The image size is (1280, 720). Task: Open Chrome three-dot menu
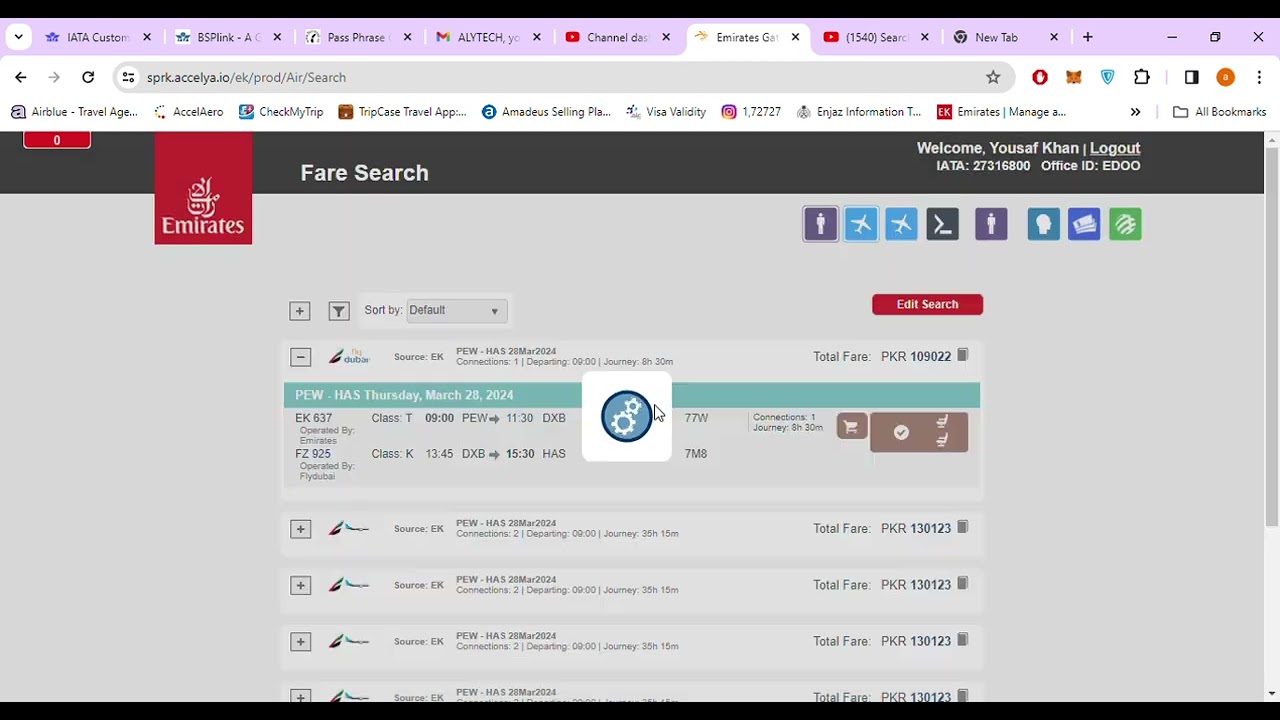(x=1259, y=77)
